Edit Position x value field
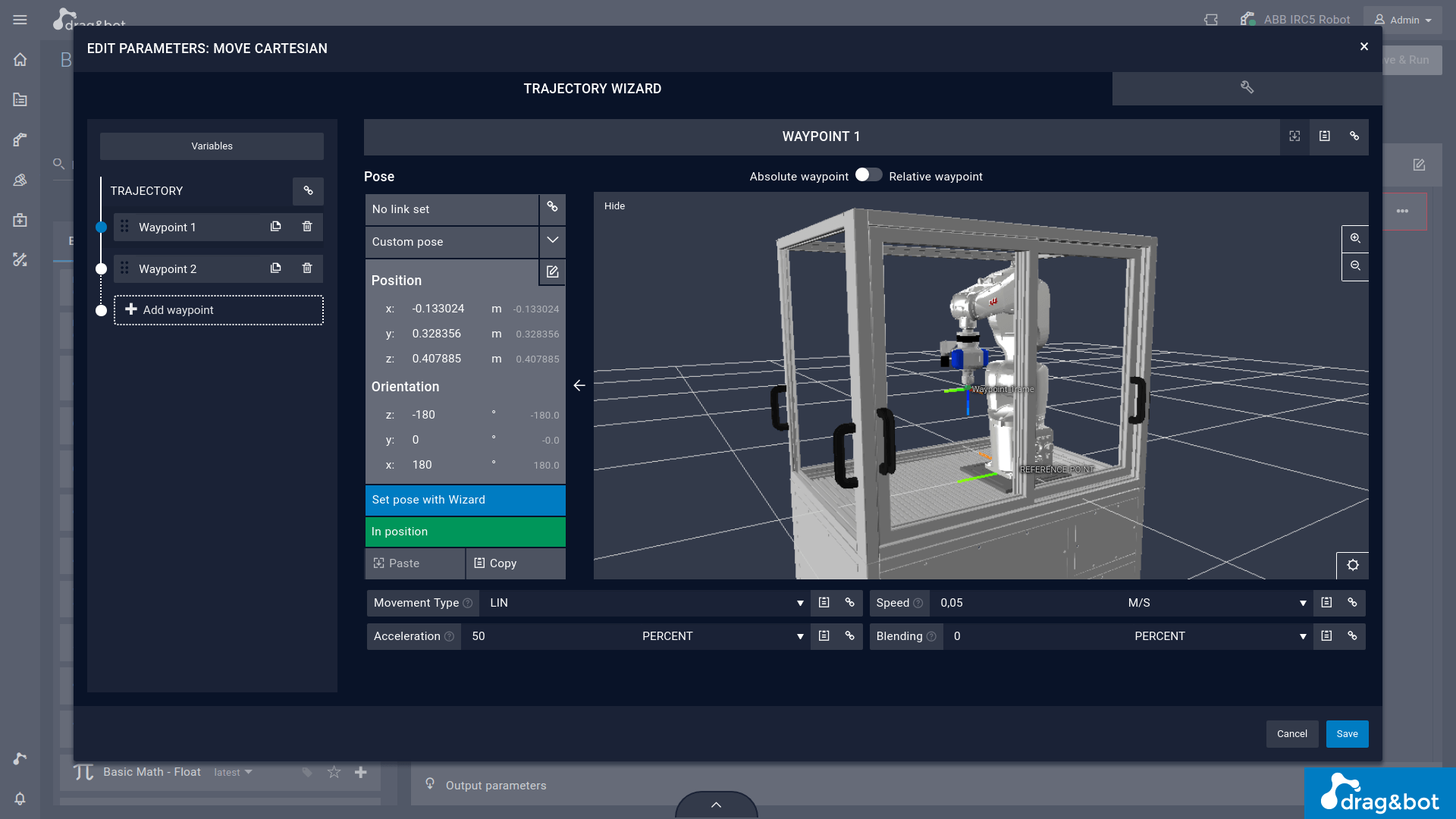 pos(447,309)
